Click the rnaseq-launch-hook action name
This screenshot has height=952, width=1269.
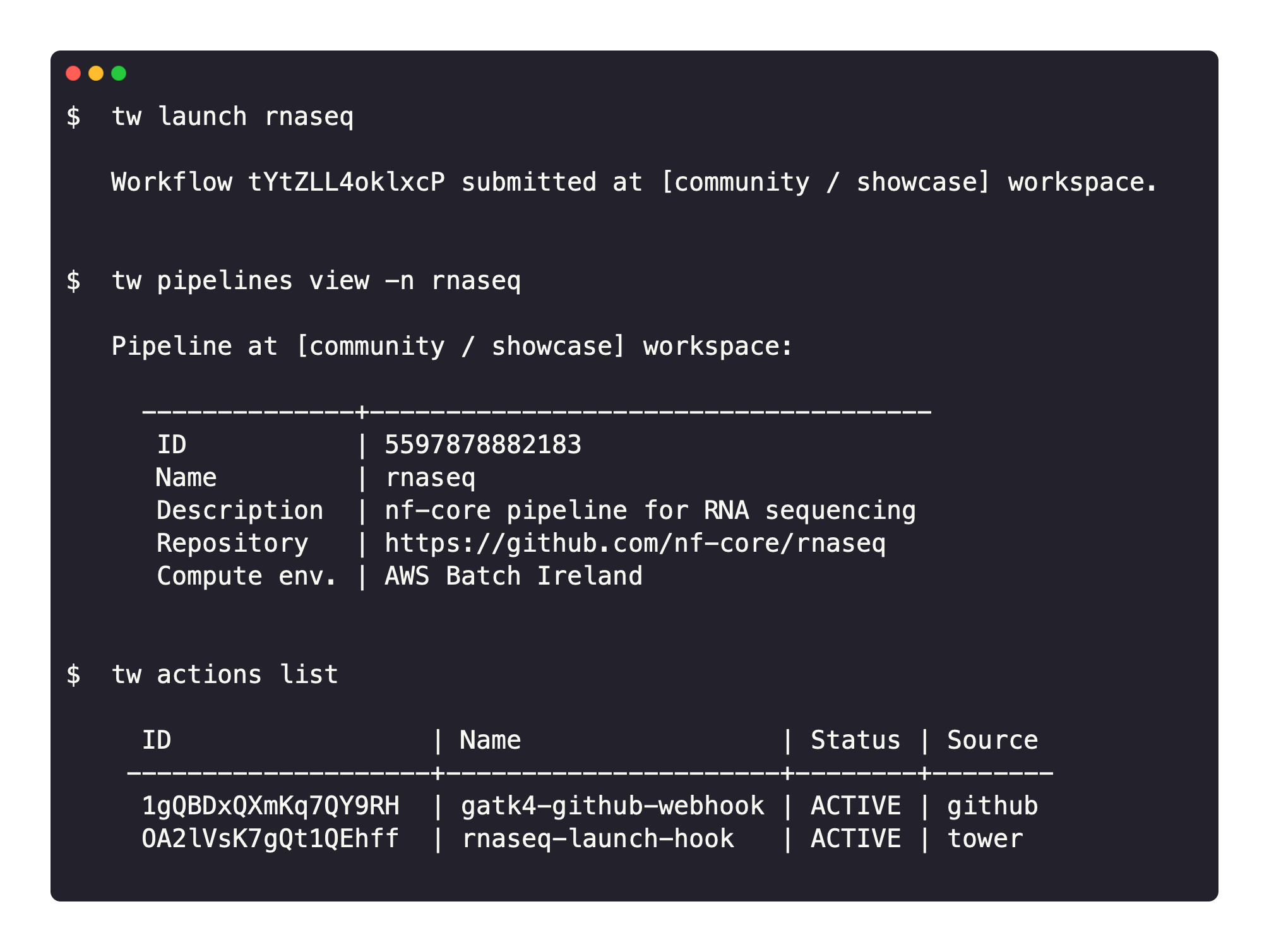[x=598, y=839]
